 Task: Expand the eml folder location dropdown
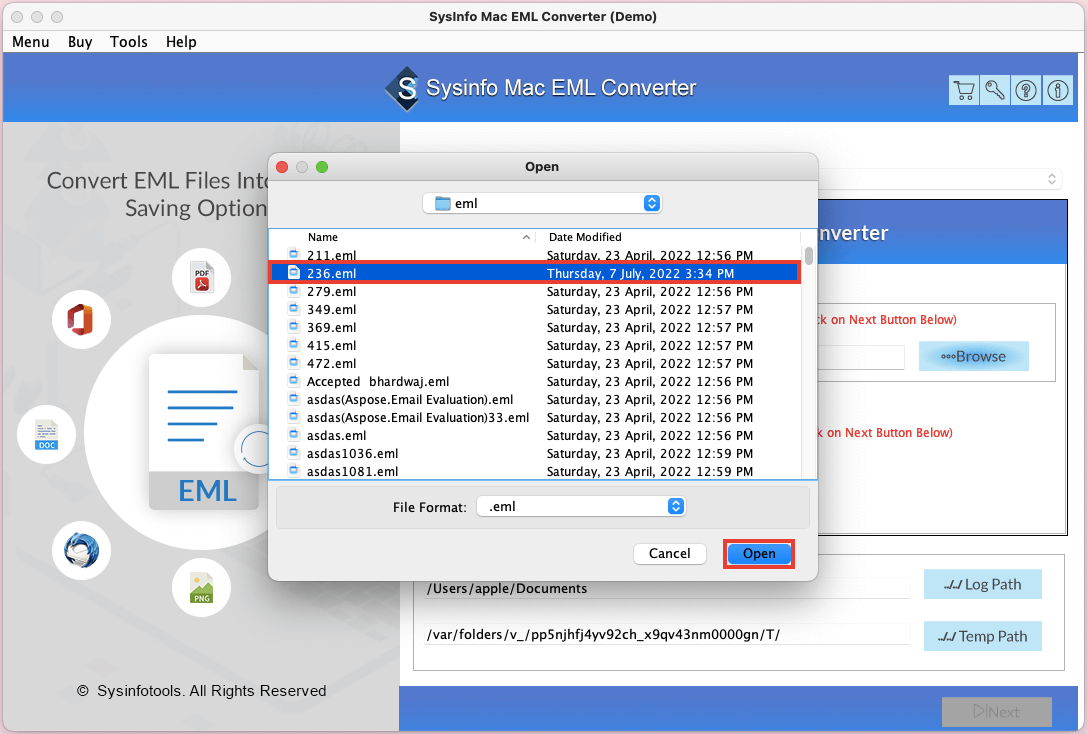pyautogui.click(x=651, y=203)
